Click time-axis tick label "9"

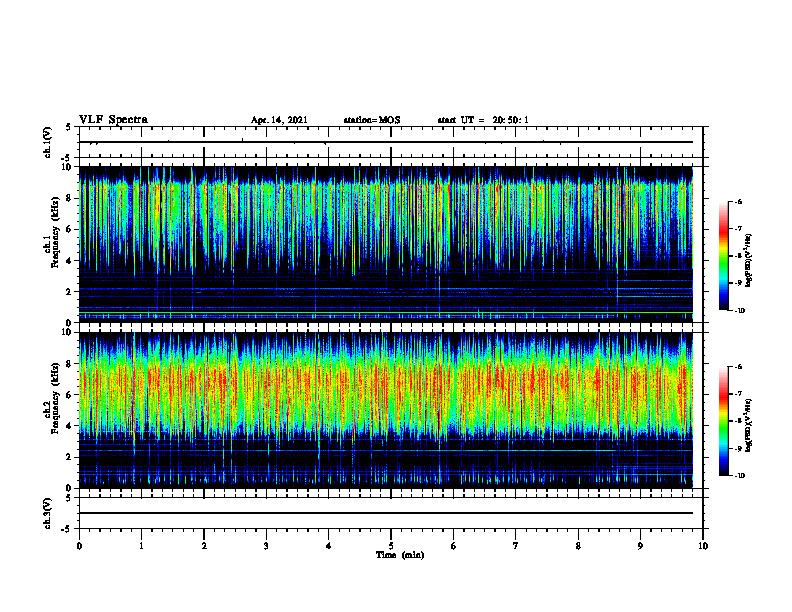click(640, 546)
